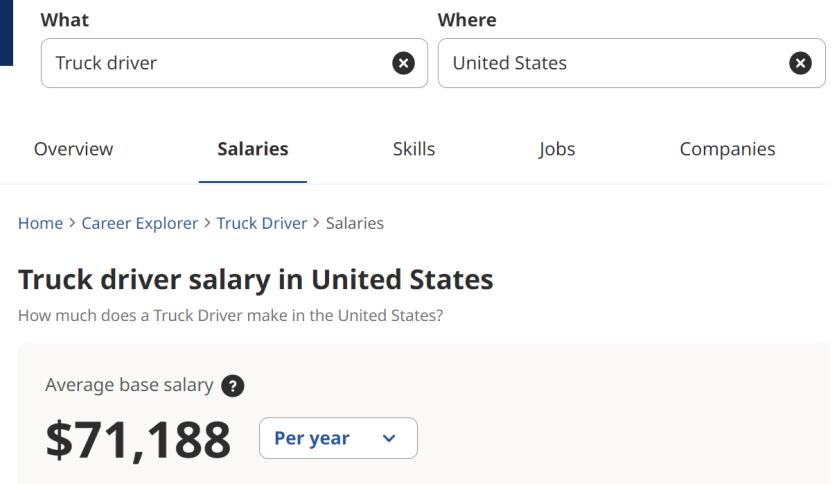Click the What field label
Viewport: 831px width, 484px height.
(65, 20)
